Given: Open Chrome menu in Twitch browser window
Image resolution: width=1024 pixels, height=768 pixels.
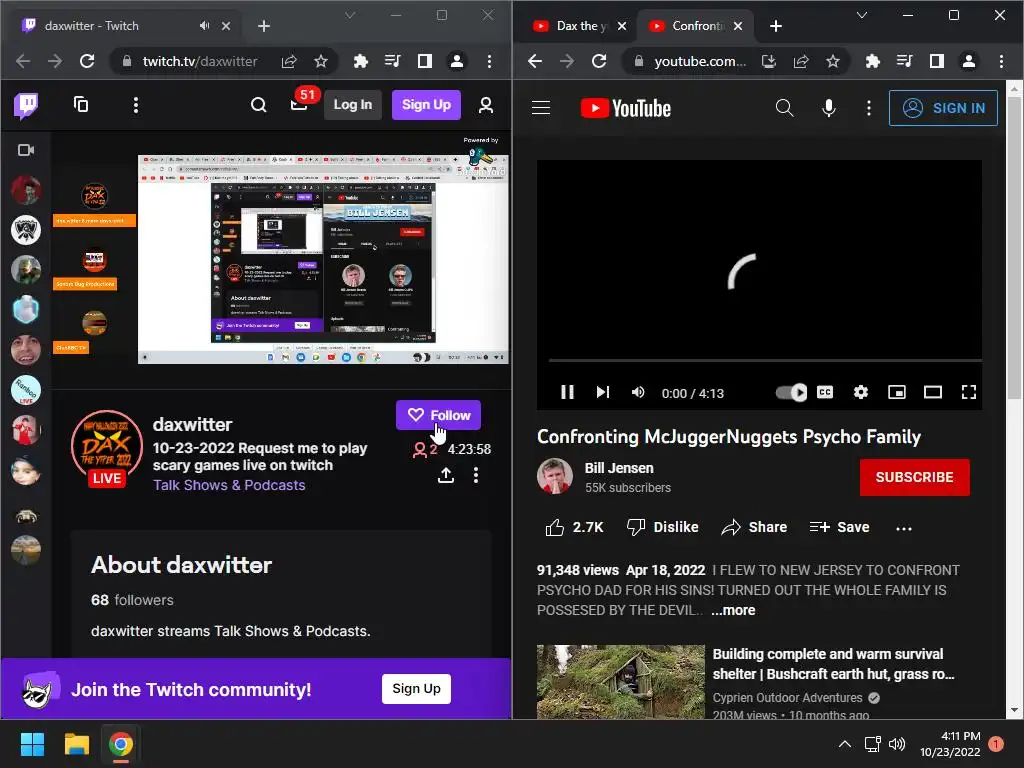Looking at the screenshot, I should 489,61.
